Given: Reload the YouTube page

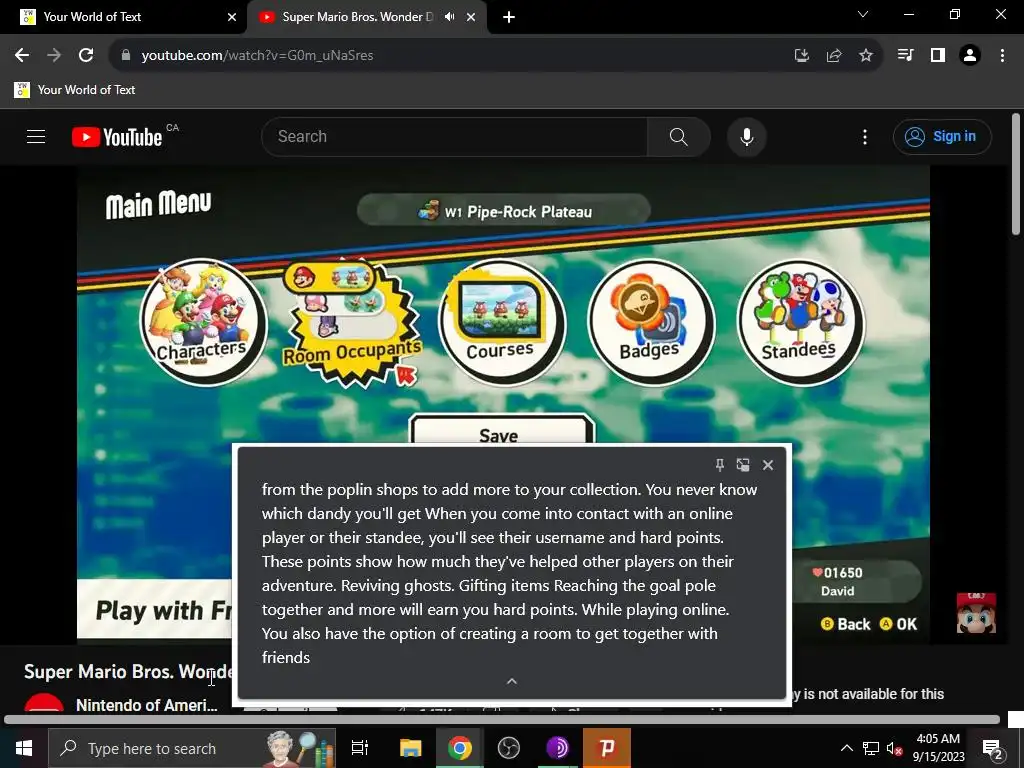Looking at the screenshot, I should pos(86,56).
